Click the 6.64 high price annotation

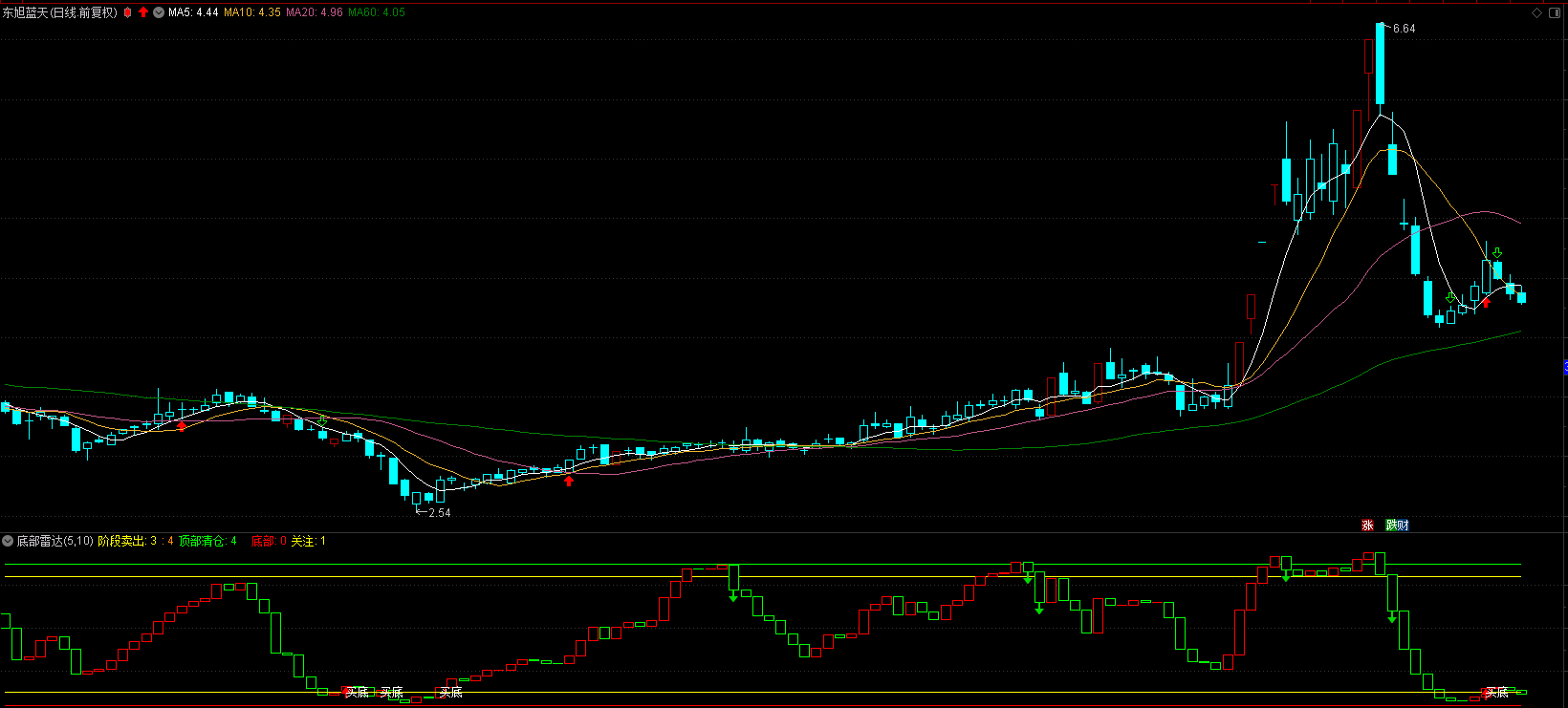[1404, 29]
